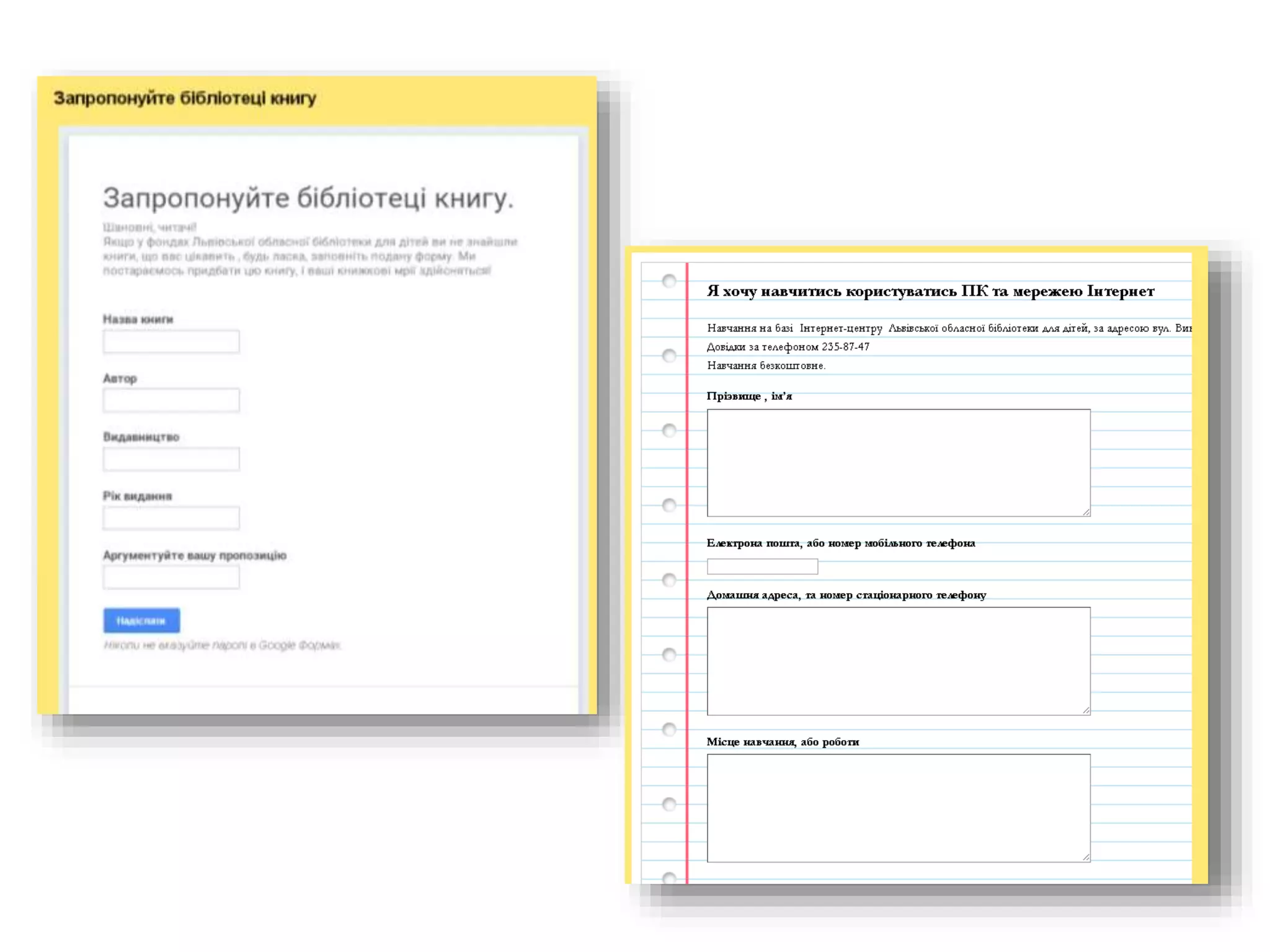Click the 'Видавництво' input field
The image size is (1270, 952).
pyautogui.click(x=171, y=459)
